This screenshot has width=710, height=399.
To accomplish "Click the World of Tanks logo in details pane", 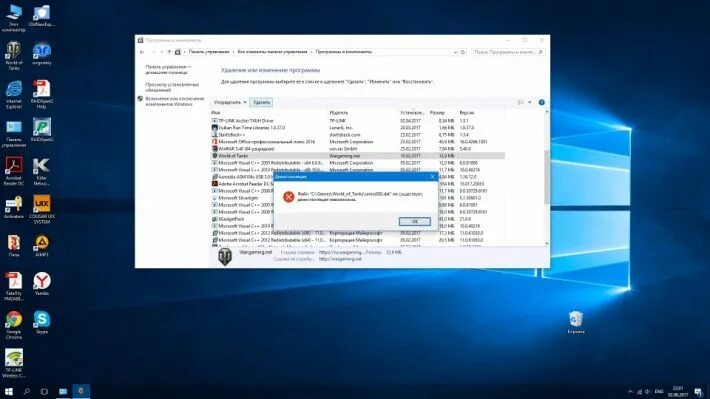I will point(225,256).
